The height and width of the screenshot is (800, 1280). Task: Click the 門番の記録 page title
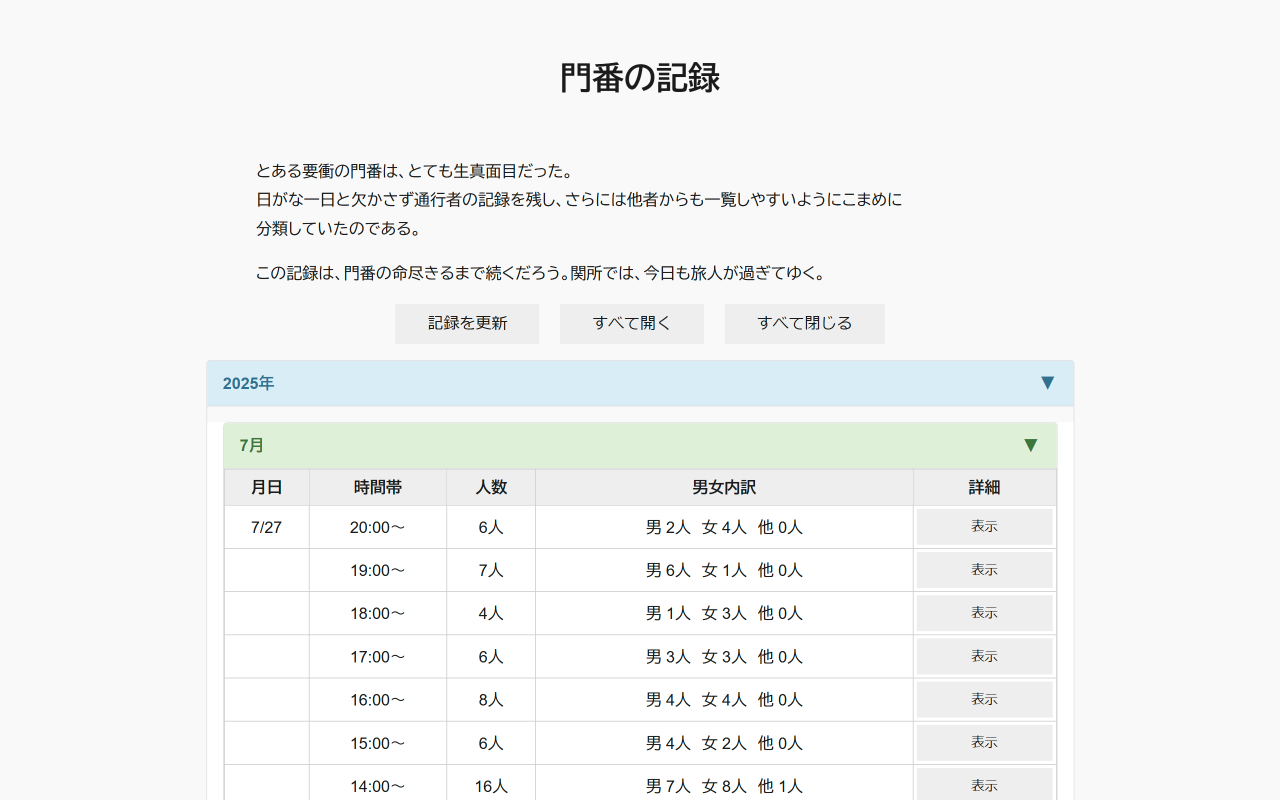[640, 78]
